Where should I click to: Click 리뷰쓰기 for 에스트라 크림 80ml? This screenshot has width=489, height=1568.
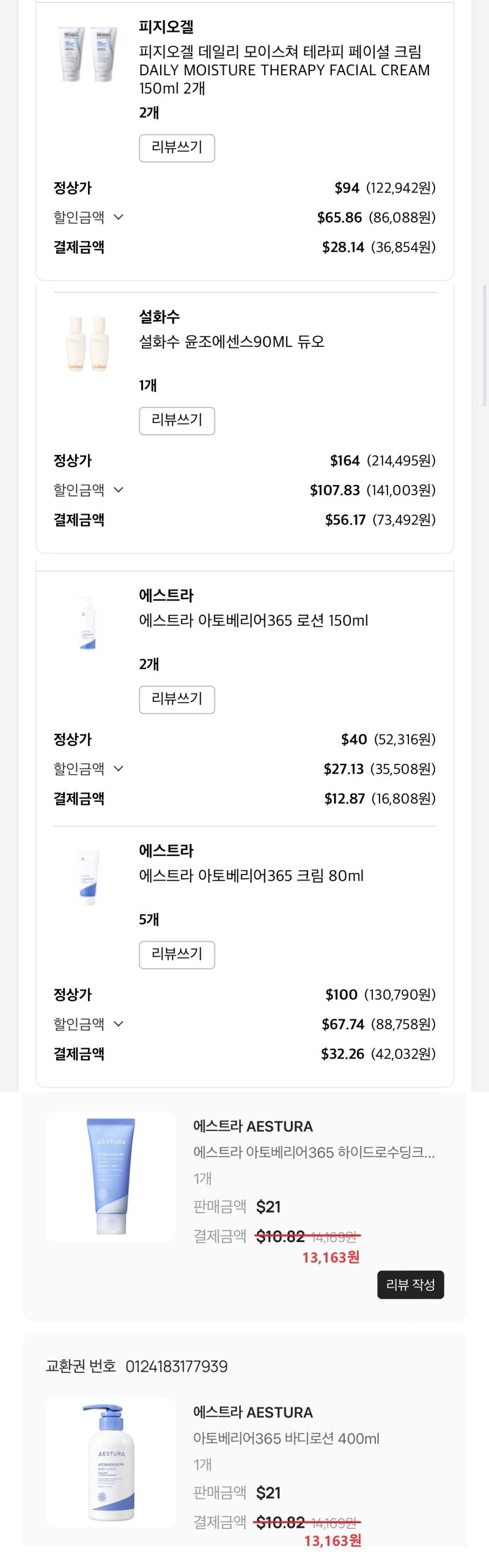(x=177, y=955)
